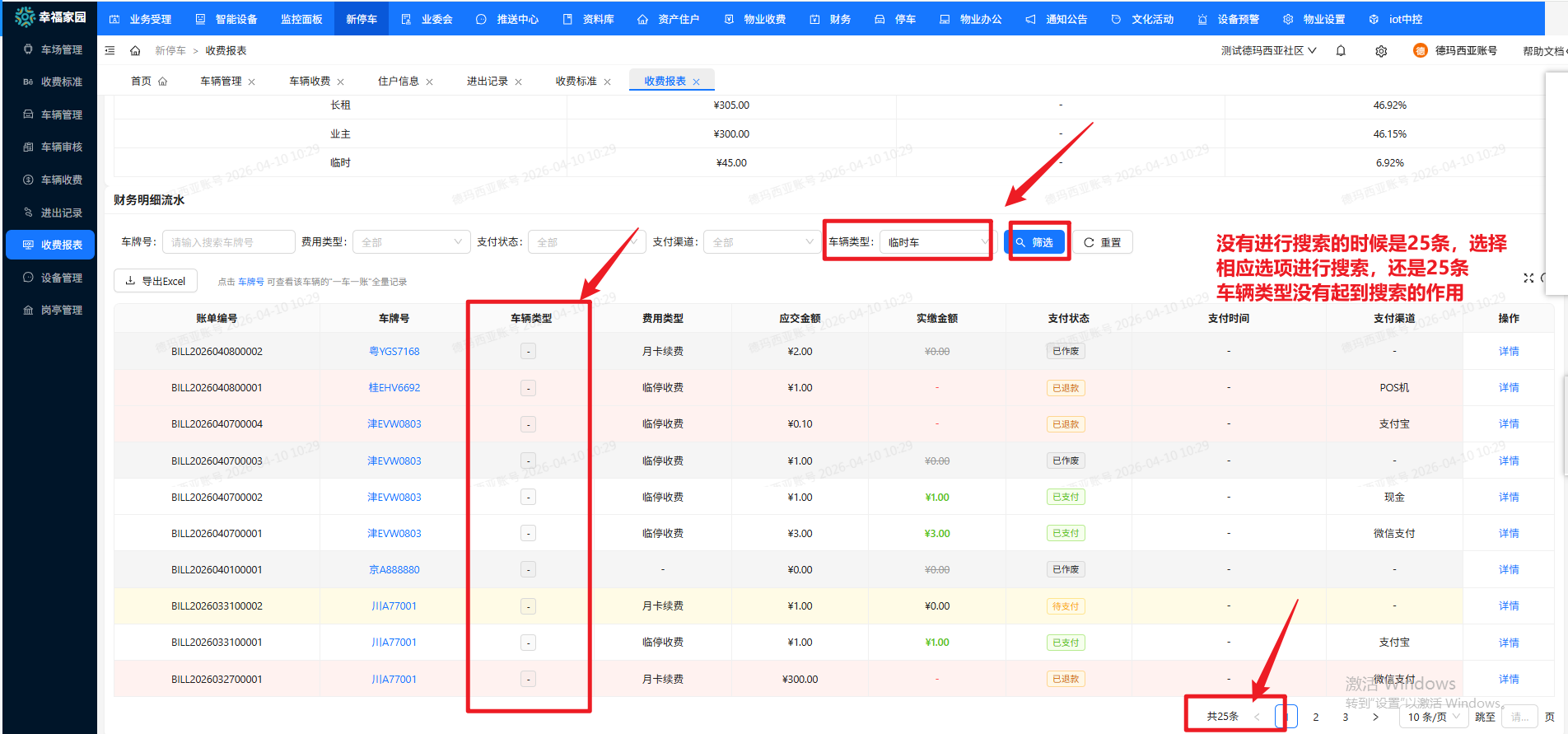This screenshot has width=1568, height=734.
Task: Expand the 支付状态 dropdown
Action: click(586, 242)
